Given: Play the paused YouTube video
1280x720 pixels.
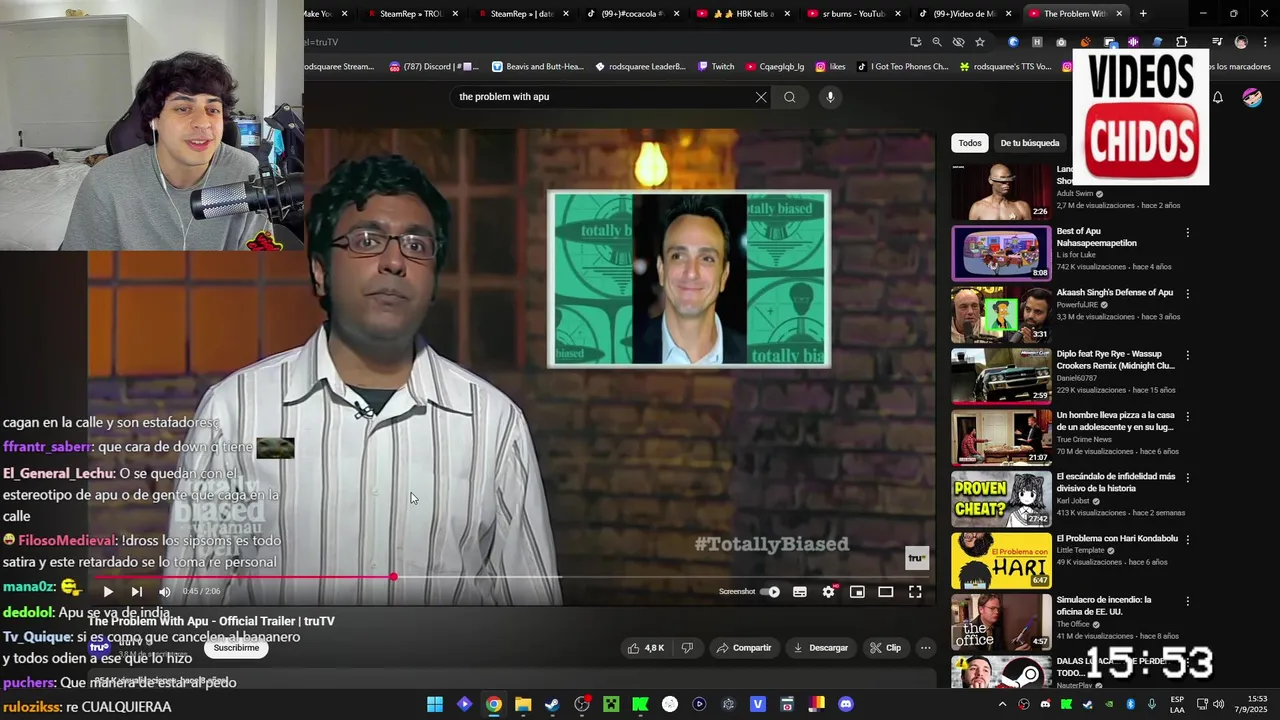Looking at the screenshot, I should [x=108, y=592].
